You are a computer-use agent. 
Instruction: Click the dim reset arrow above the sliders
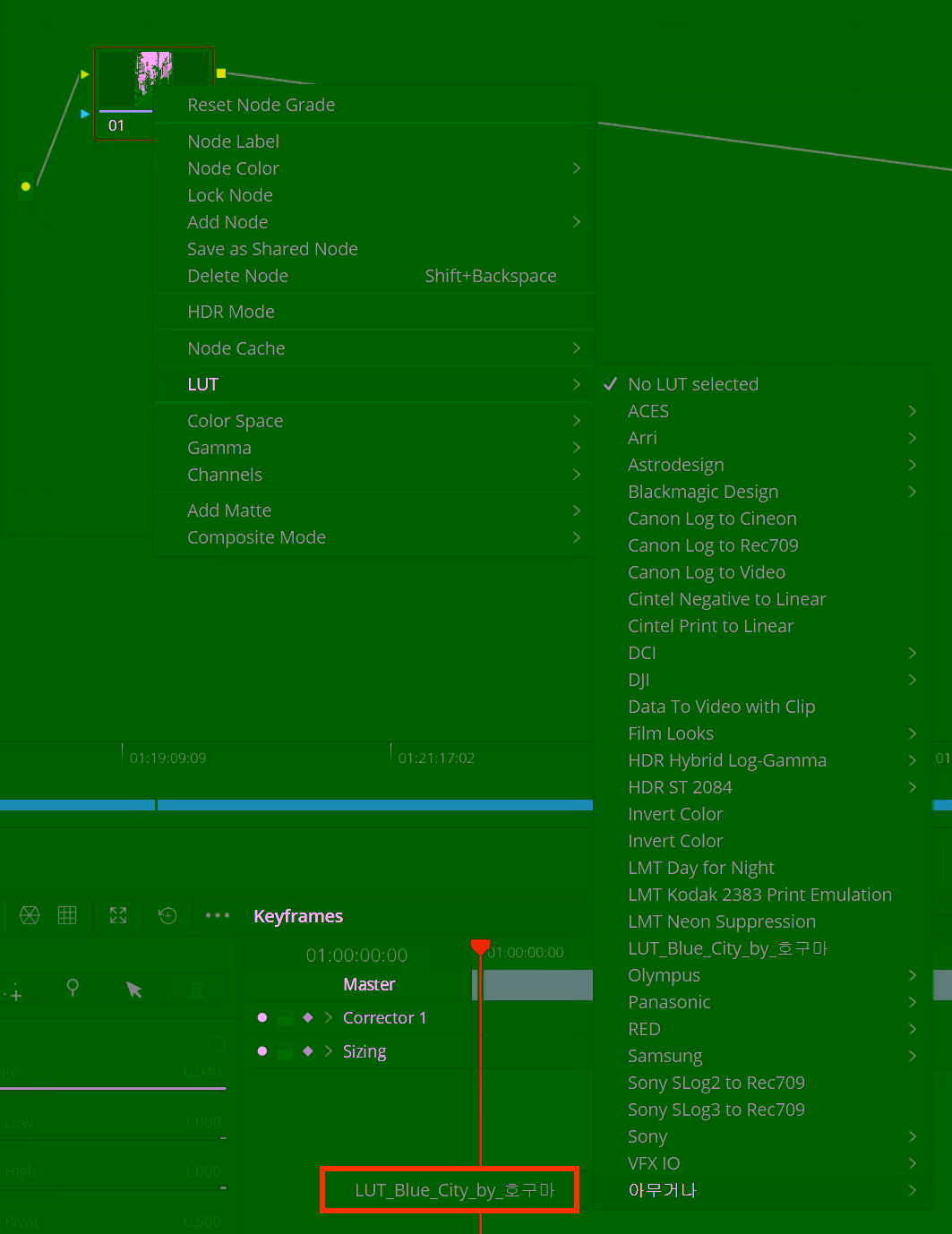[216, 1043]
